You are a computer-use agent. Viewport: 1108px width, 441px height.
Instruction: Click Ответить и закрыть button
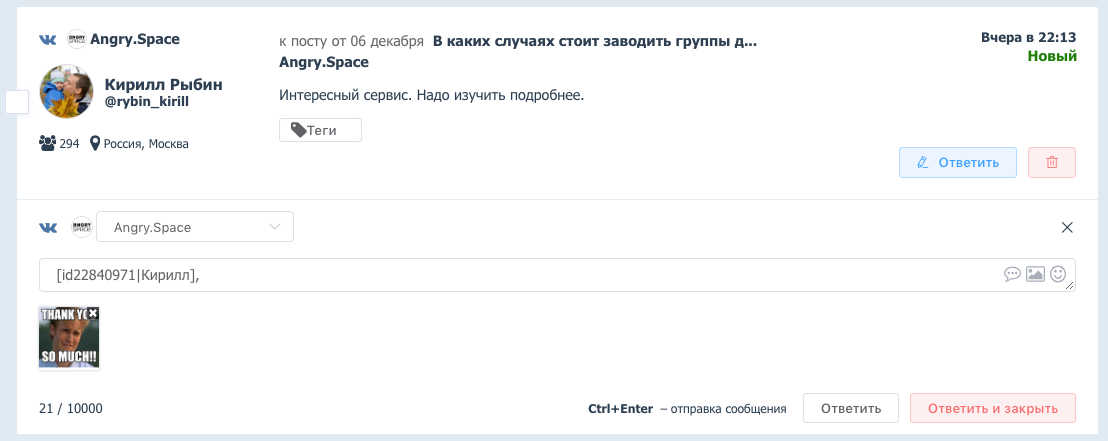(993, 408)
